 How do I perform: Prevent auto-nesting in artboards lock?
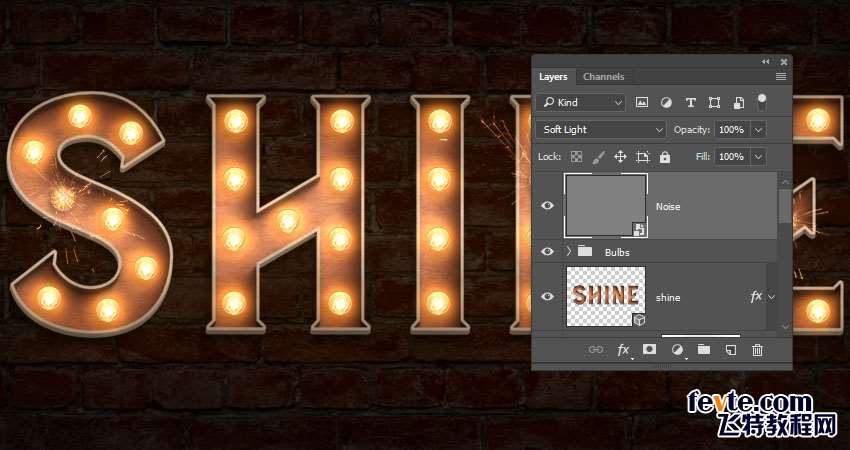point(643,157)
